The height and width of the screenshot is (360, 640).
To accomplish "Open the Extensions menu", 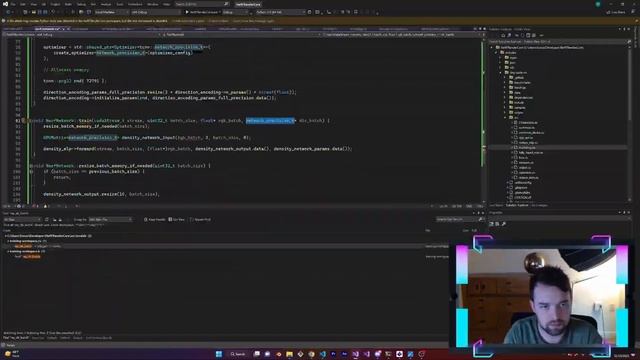I will [x=135, y=4].
